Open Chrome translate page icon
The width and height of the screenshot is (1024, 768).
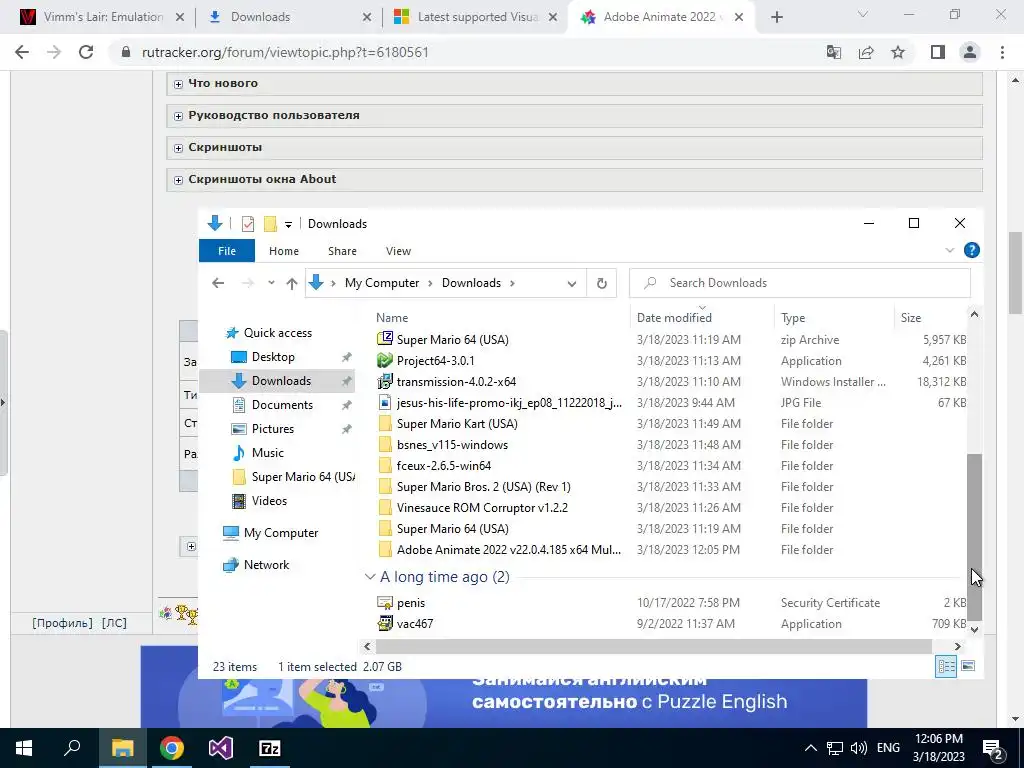833,52
